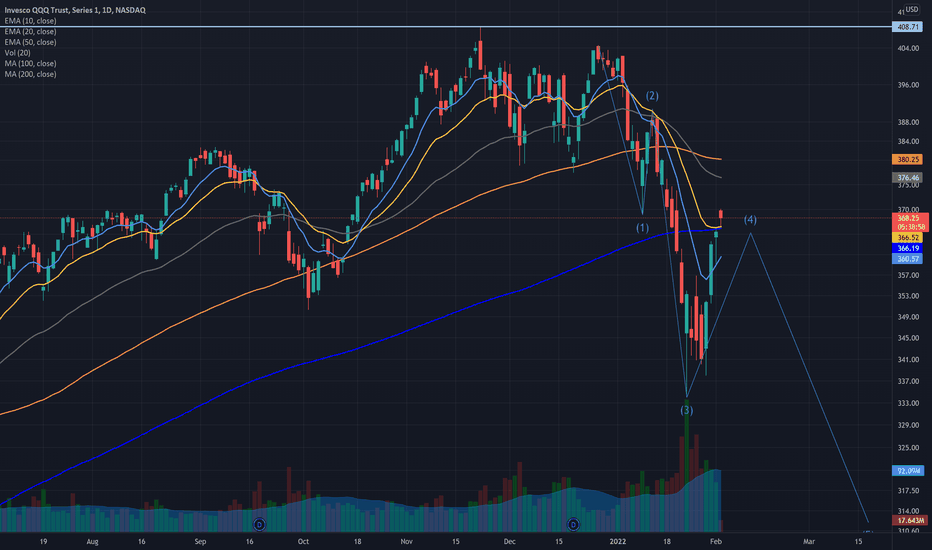The image size is (932, 550).
Task: Toggle the MA (200, close) indicator legend
Action: coord(30,74)
